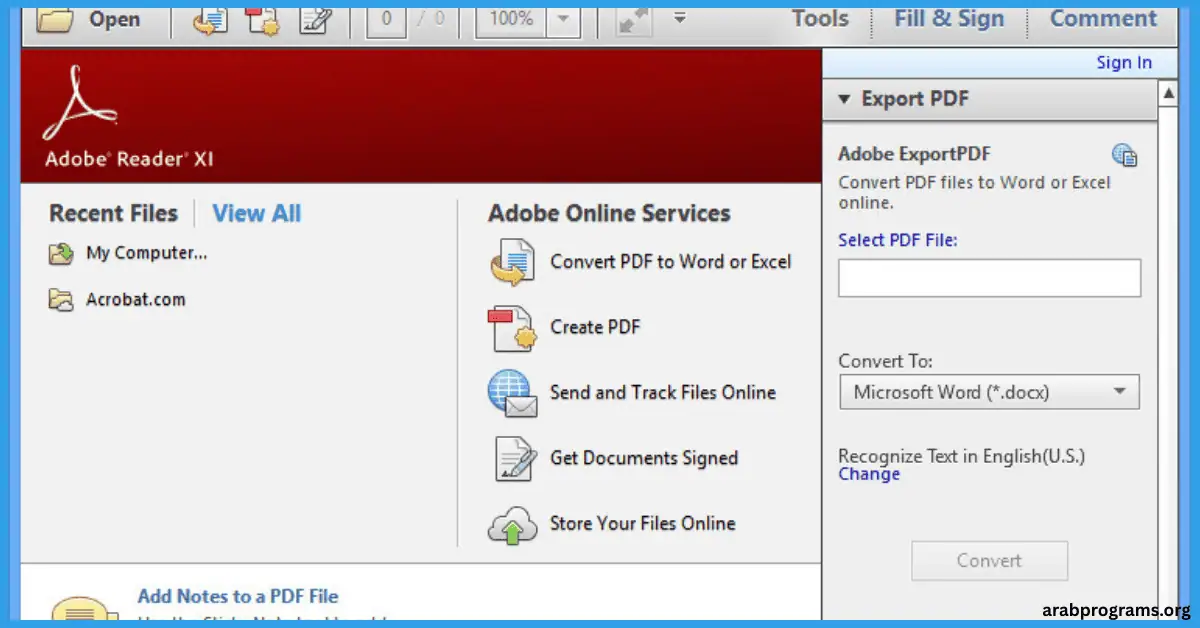Open the Fill & Sign pane
Image resolution: width=1200 pixels, height=628 pixels.
click(x=948, y=18)
